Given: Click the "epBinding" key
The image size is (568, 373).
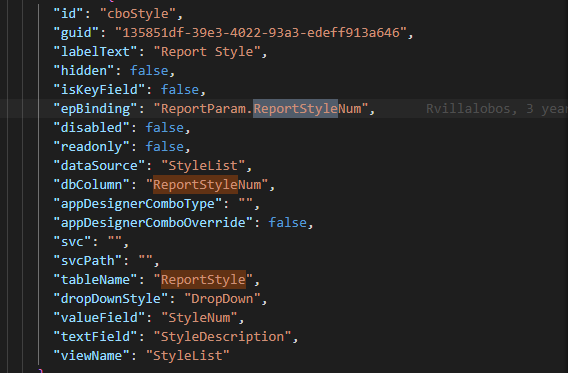Looking at the screenshot, I should pos(95,109).
